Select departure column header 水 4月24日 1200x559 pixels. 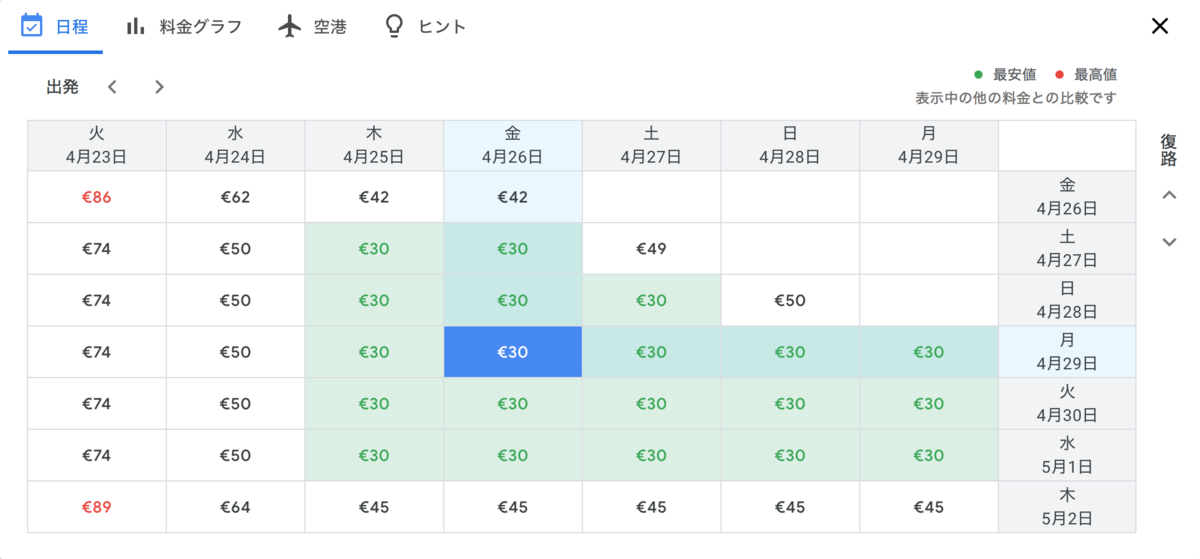click(x=235, y=145)
